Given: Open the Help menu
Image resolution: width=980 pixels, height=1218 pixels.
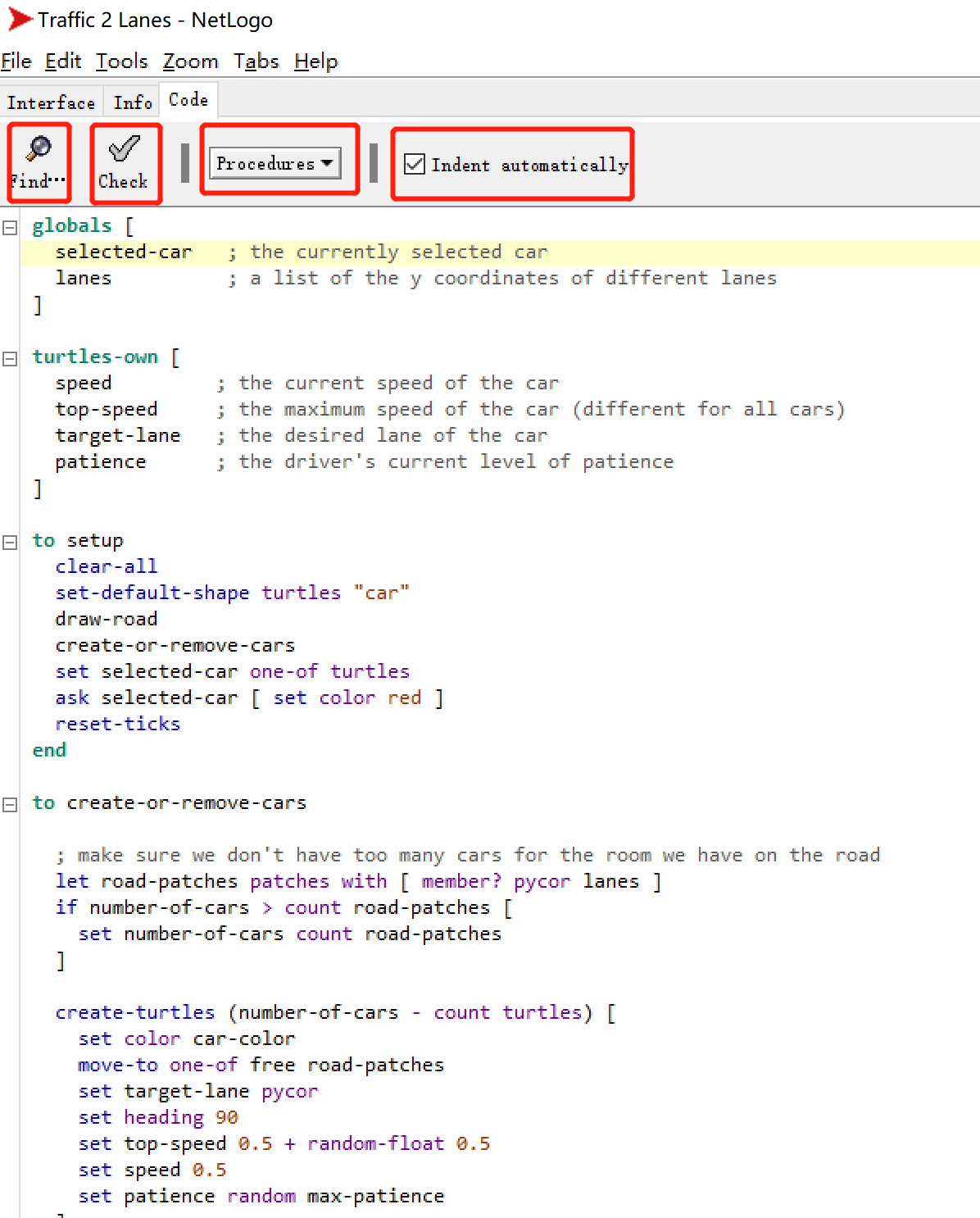Looking at the screenshot, I should (316, 61).
